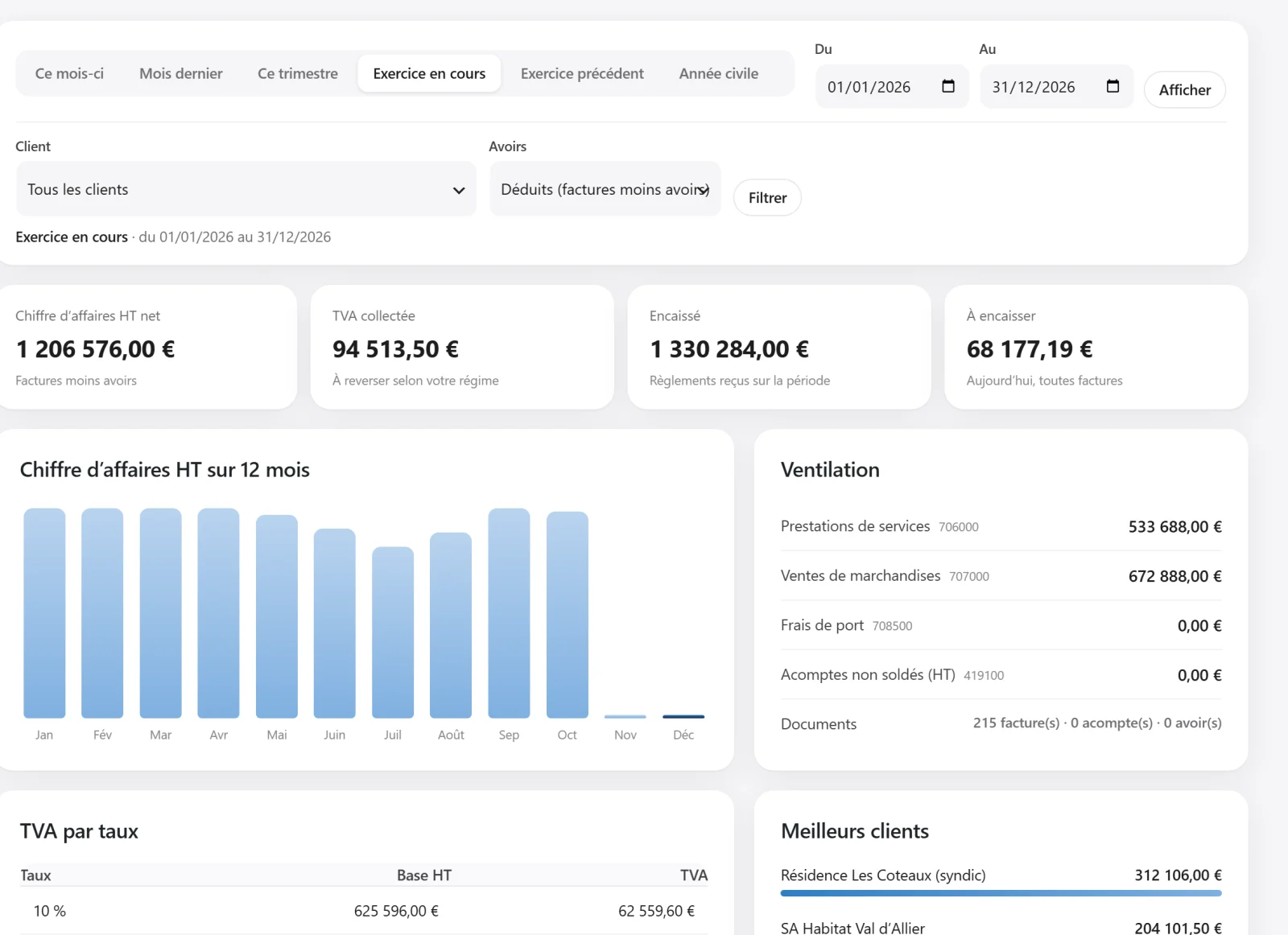Click the Meilleurs clients heading
This screenshot has height=935, width=1288.
pos(855,831)
